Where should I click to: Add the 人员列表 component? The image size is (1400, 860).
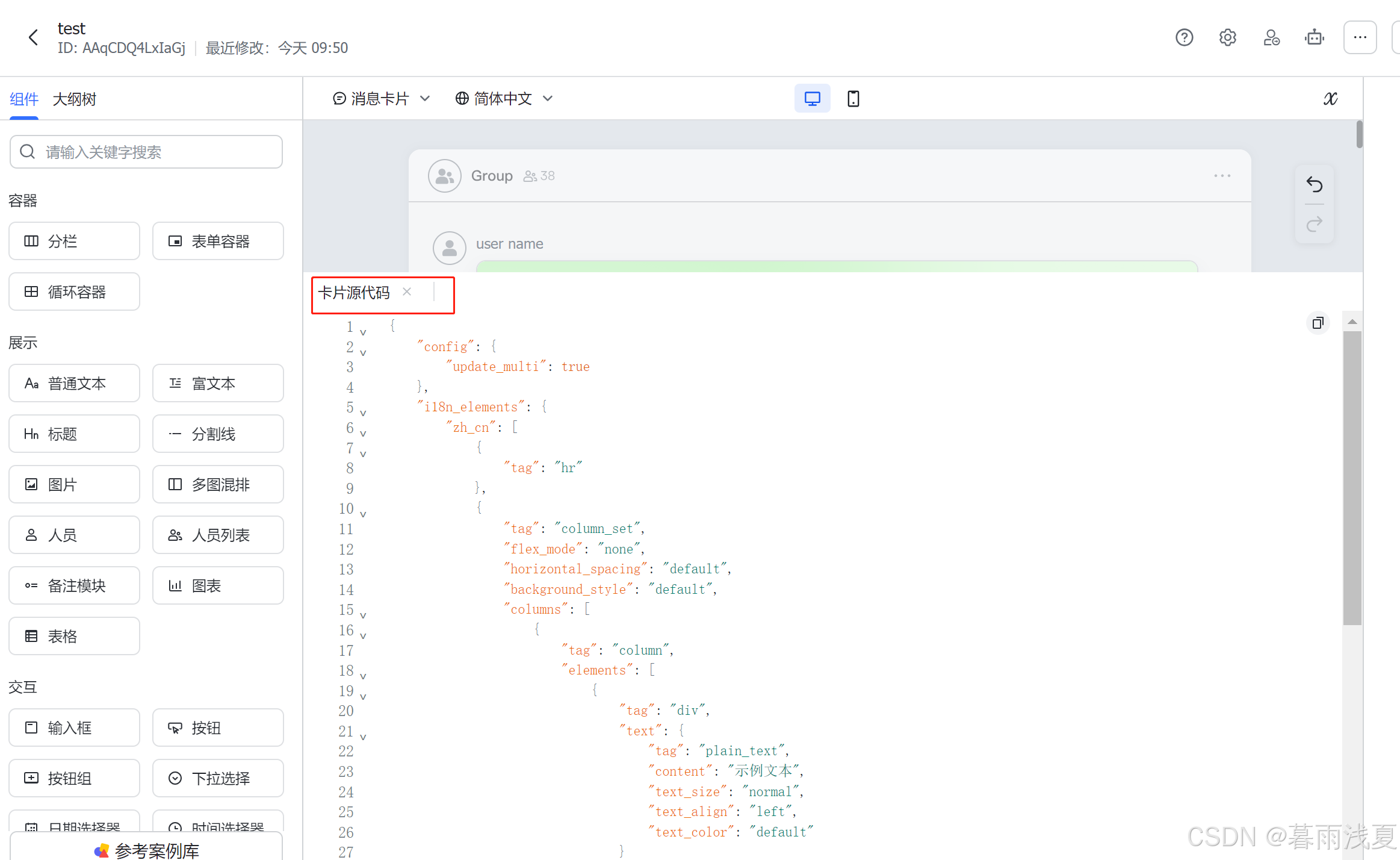point(218,535)
